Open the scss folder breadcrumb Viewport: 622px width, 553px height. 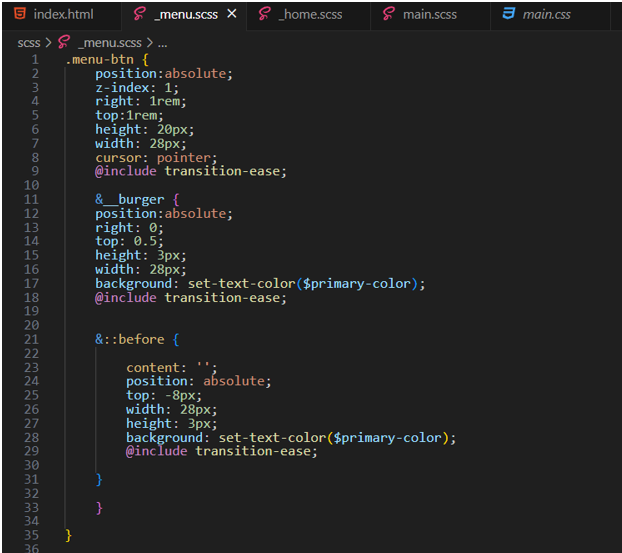point(29,43)
